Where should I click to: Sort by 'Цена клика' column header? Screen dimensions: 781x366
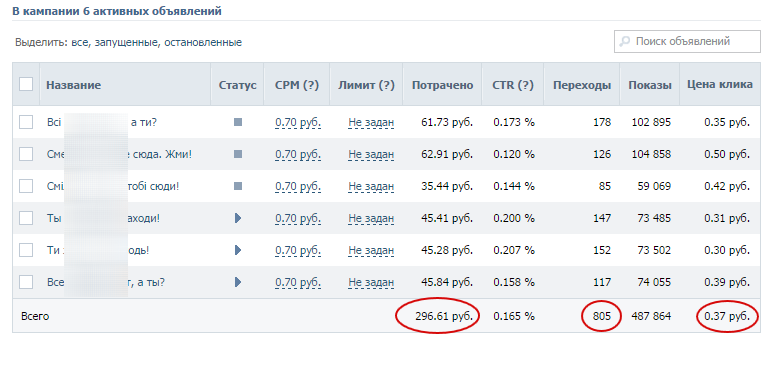[720, 85]
